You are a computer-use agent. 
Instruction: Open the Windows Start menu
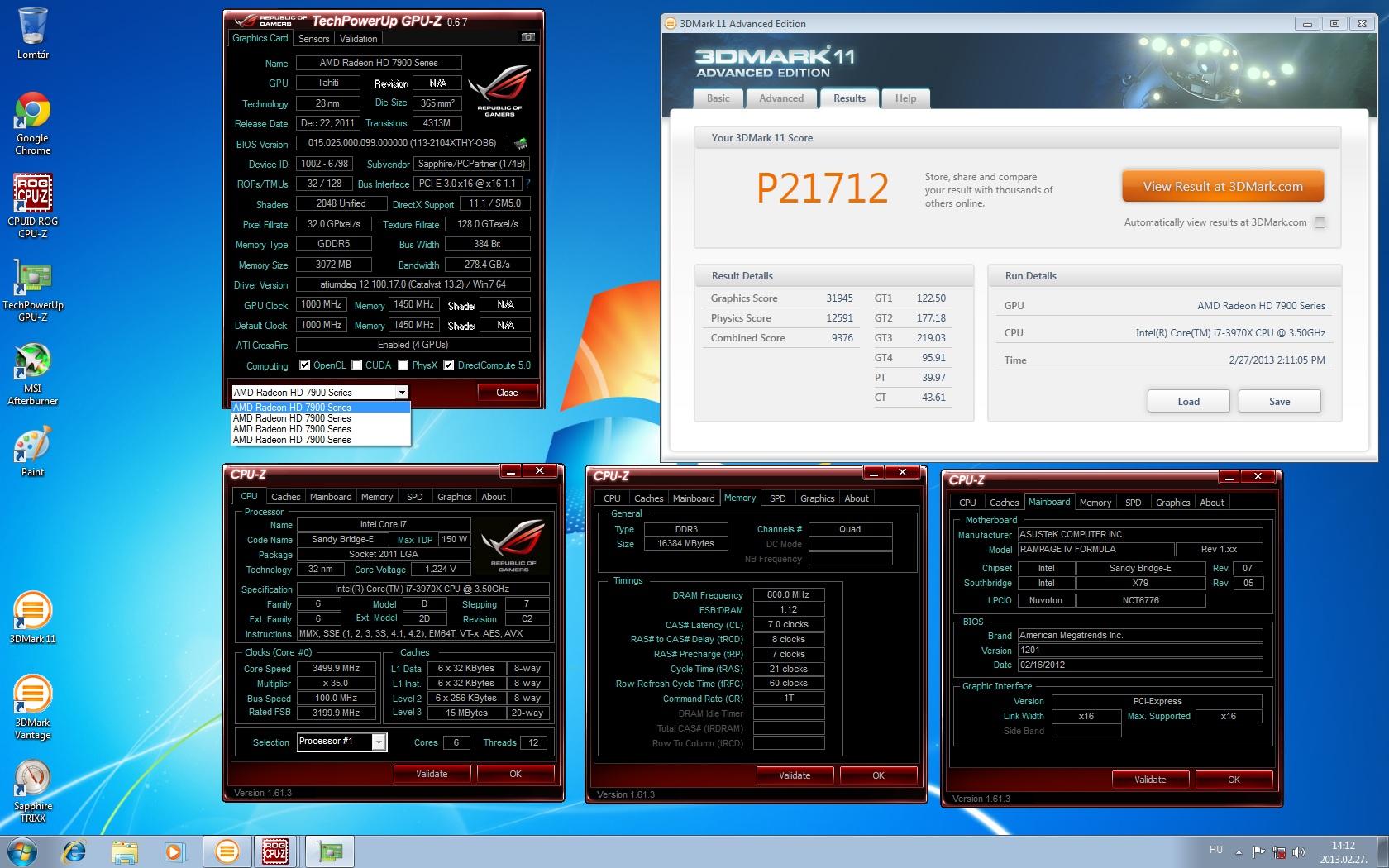22,851
